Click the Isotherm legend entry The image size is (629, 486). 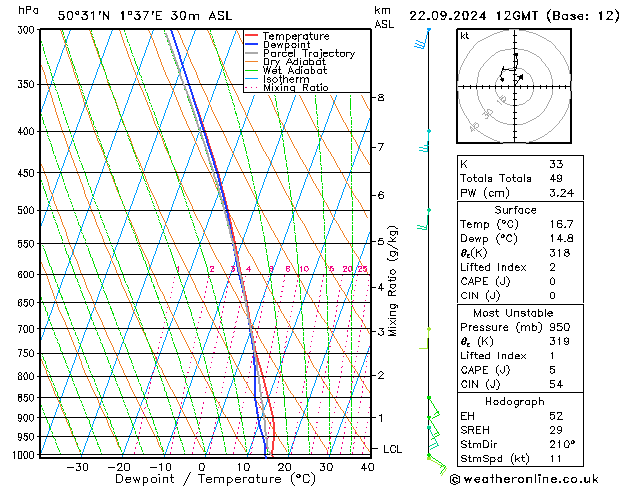coord(286,79)
